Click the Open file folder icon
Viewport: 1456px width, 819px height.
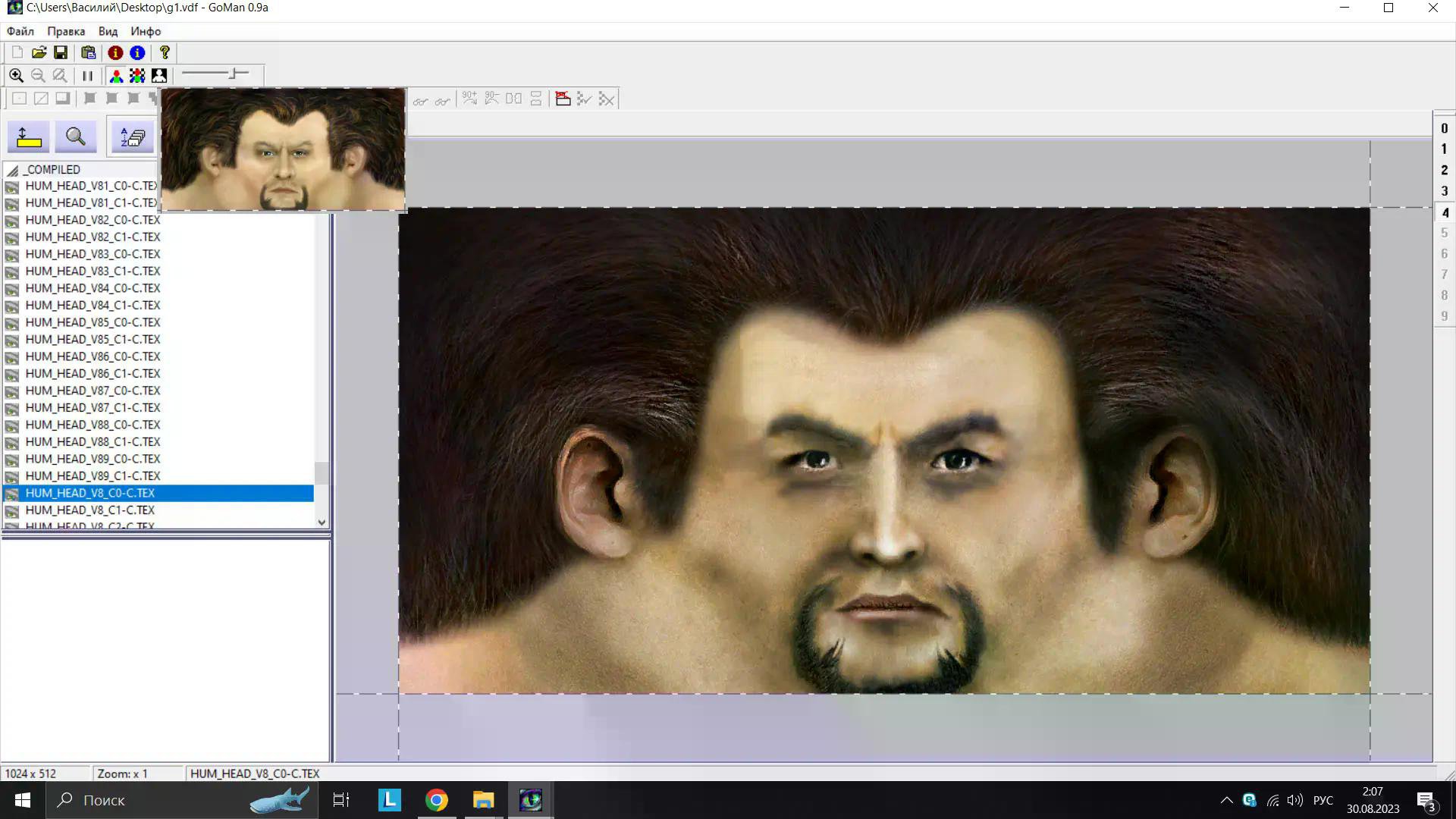pos(39,52)
